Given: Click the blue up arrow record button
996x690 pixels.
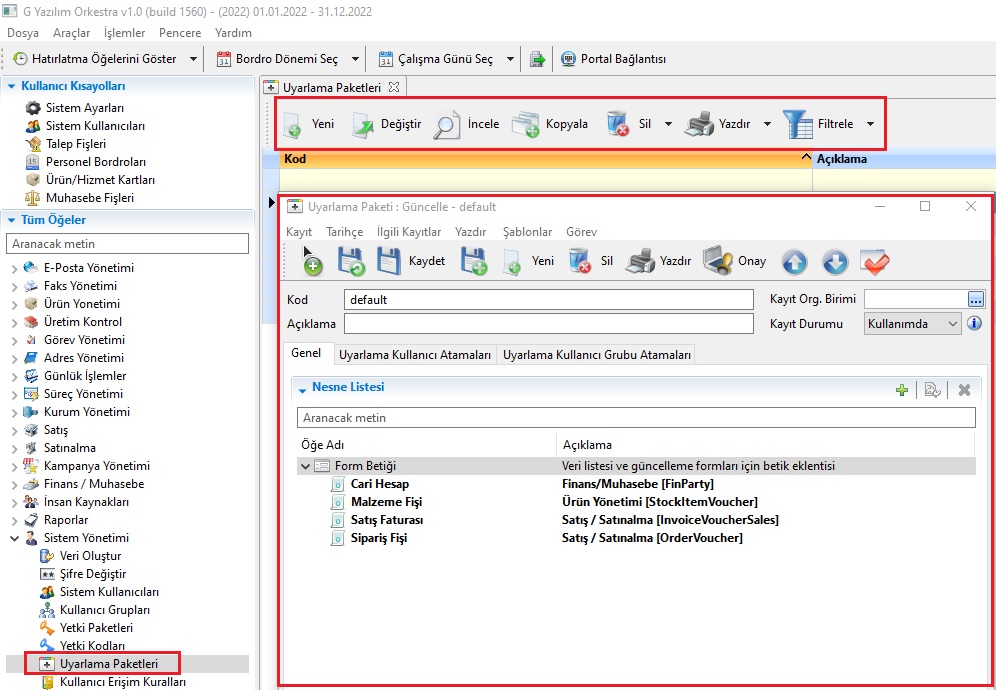Looking at the screenshot, I should (794, 262).
